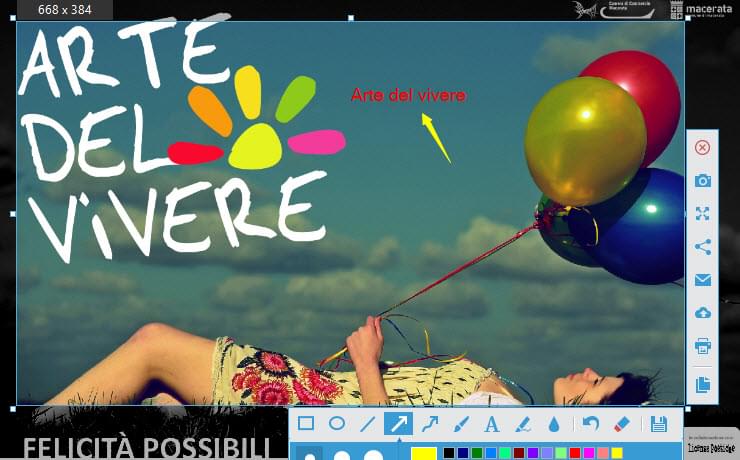
Task: Select the Highlighter marker tool
Action: [x=523, y=424]
